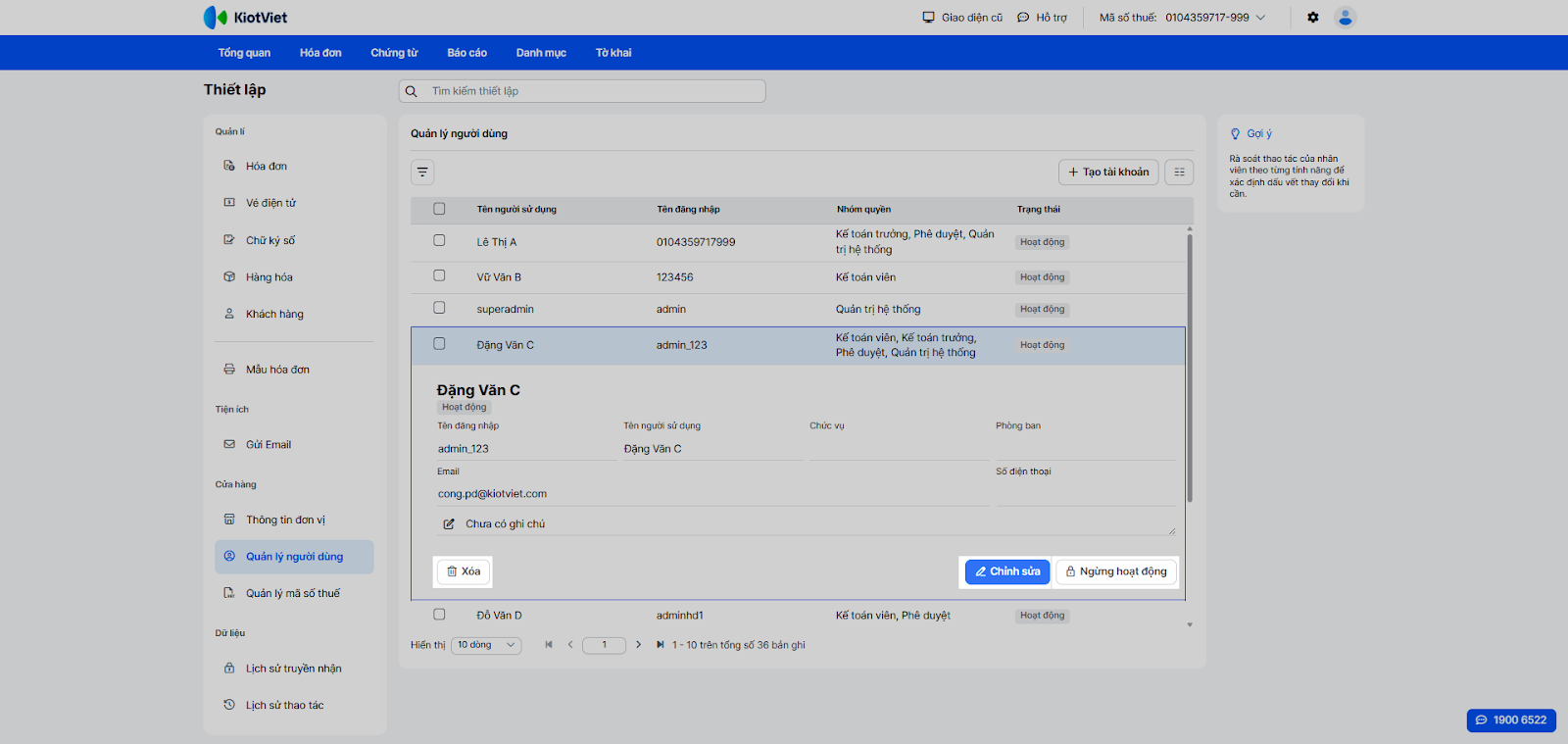Click the user table vertical scrollbar
1568x744 pixels.
(x=1190, y=368)
